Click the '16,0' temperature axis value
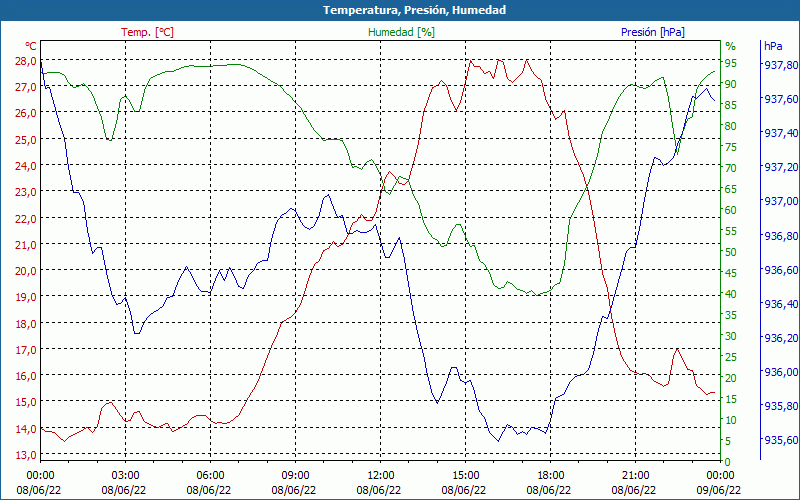The image size is (800, 500). click(27, 376)
